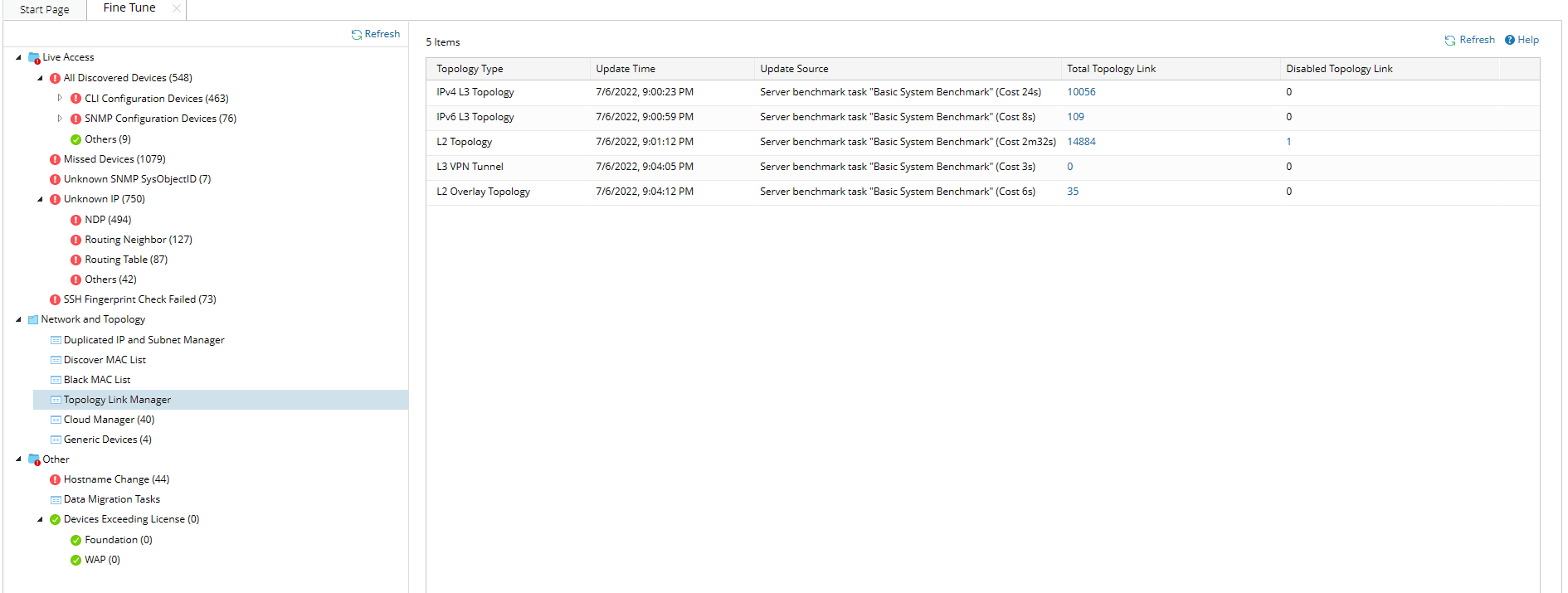The height and width of the screenshot is (593, 1568).
Task: Click the alert icon beside Others (42)
Action: pyautogui.click(x=75, y=279)
